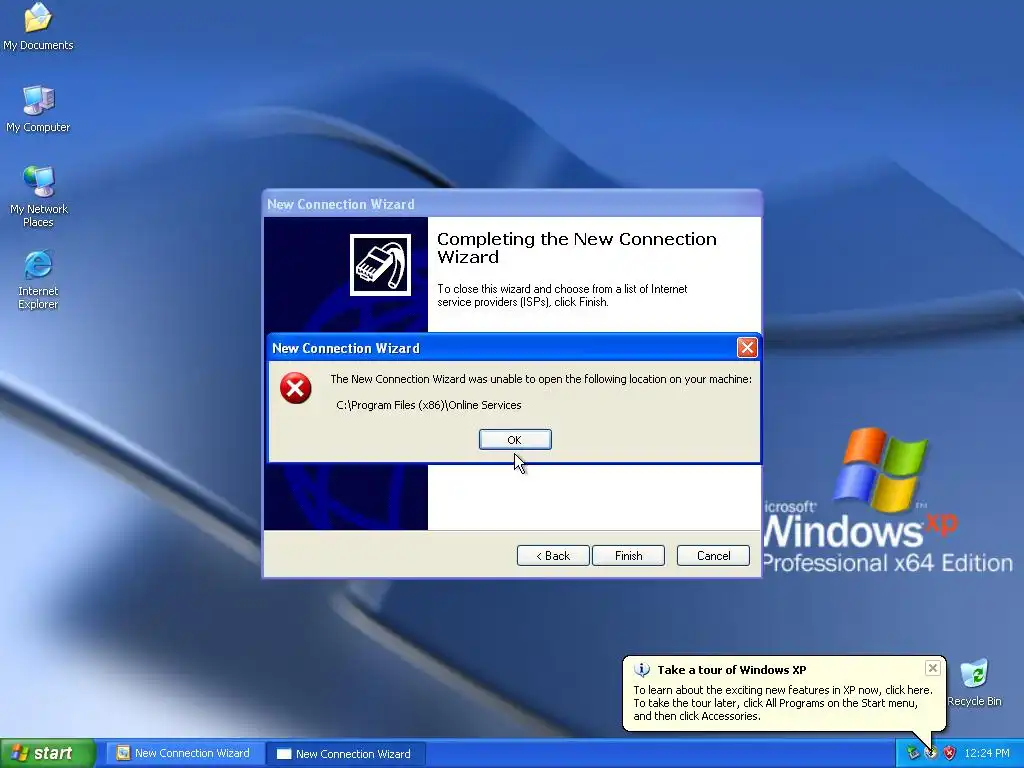The image size is (1024, 768).
Task: Click the network cable wizard icon
Action: (x=380, y=264)
